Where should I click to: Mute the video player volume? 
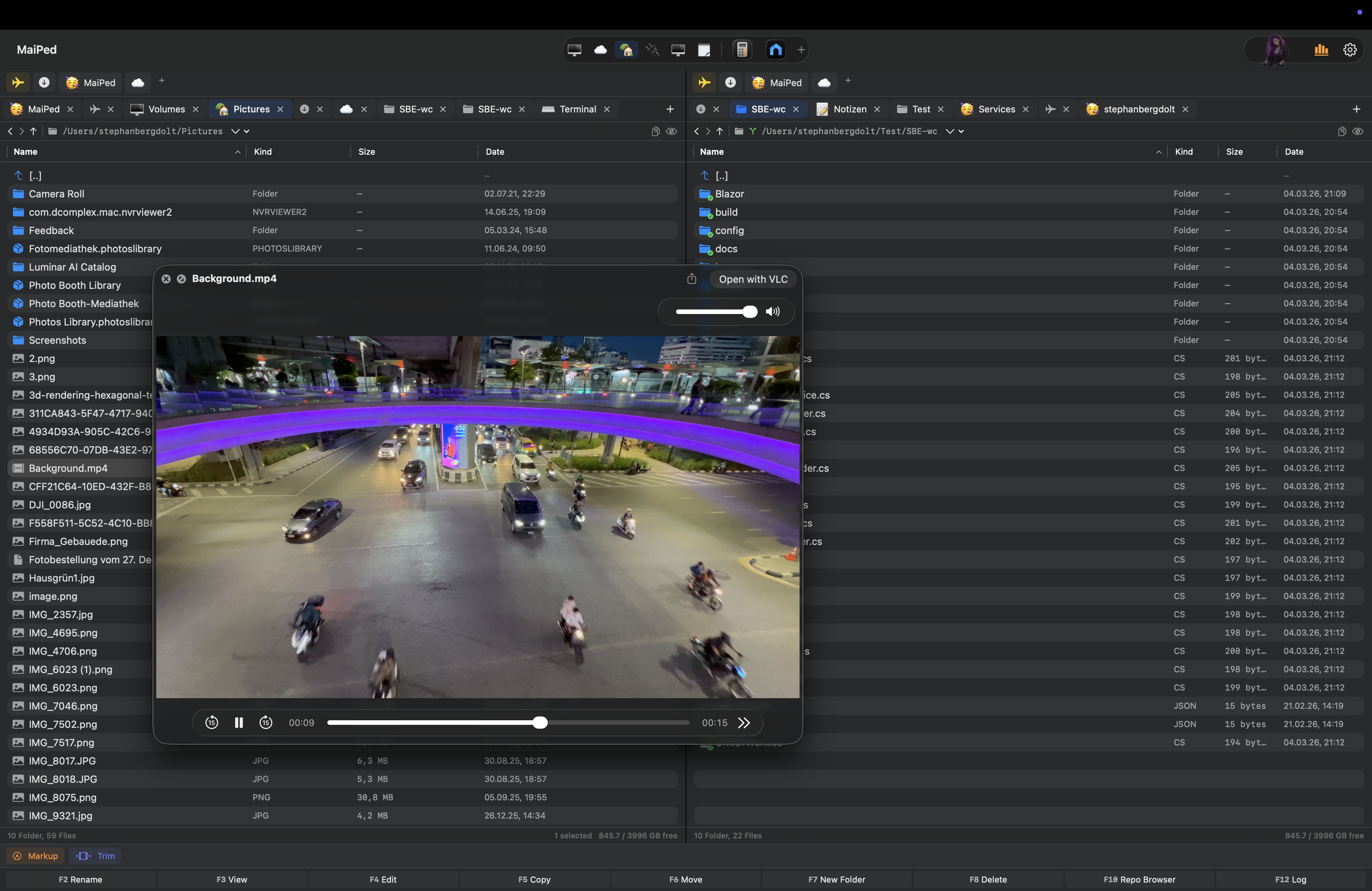(773, 312)
